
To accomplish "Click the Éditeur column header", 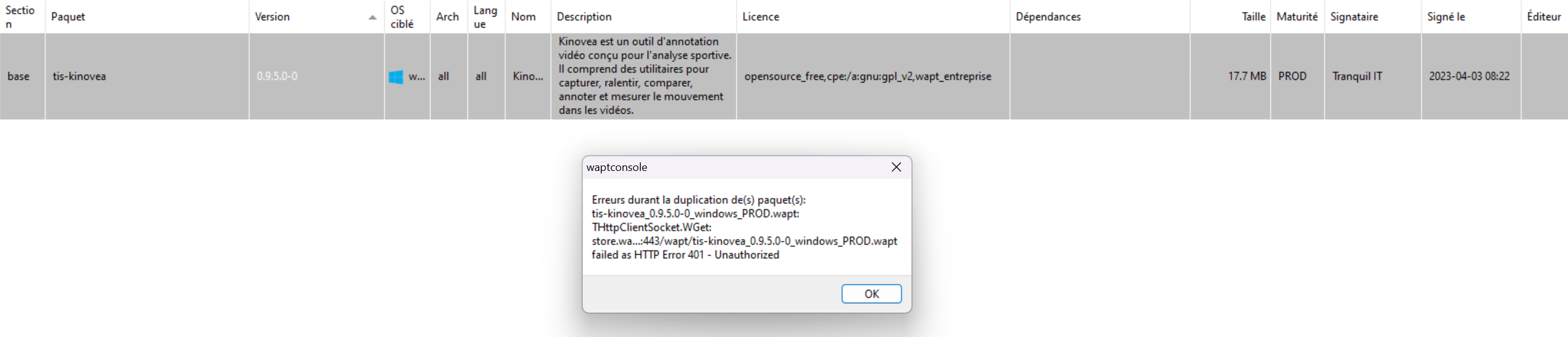I will pos(1544,16).
